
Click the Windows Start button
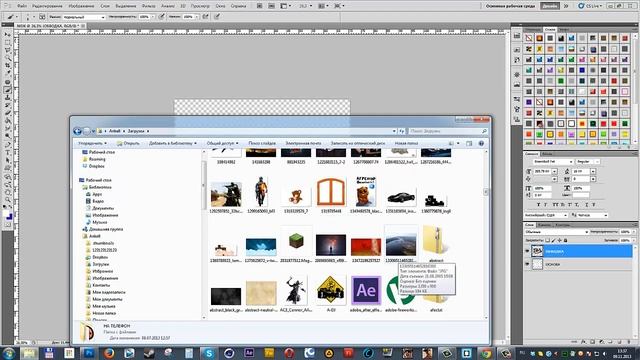point(9,353)
